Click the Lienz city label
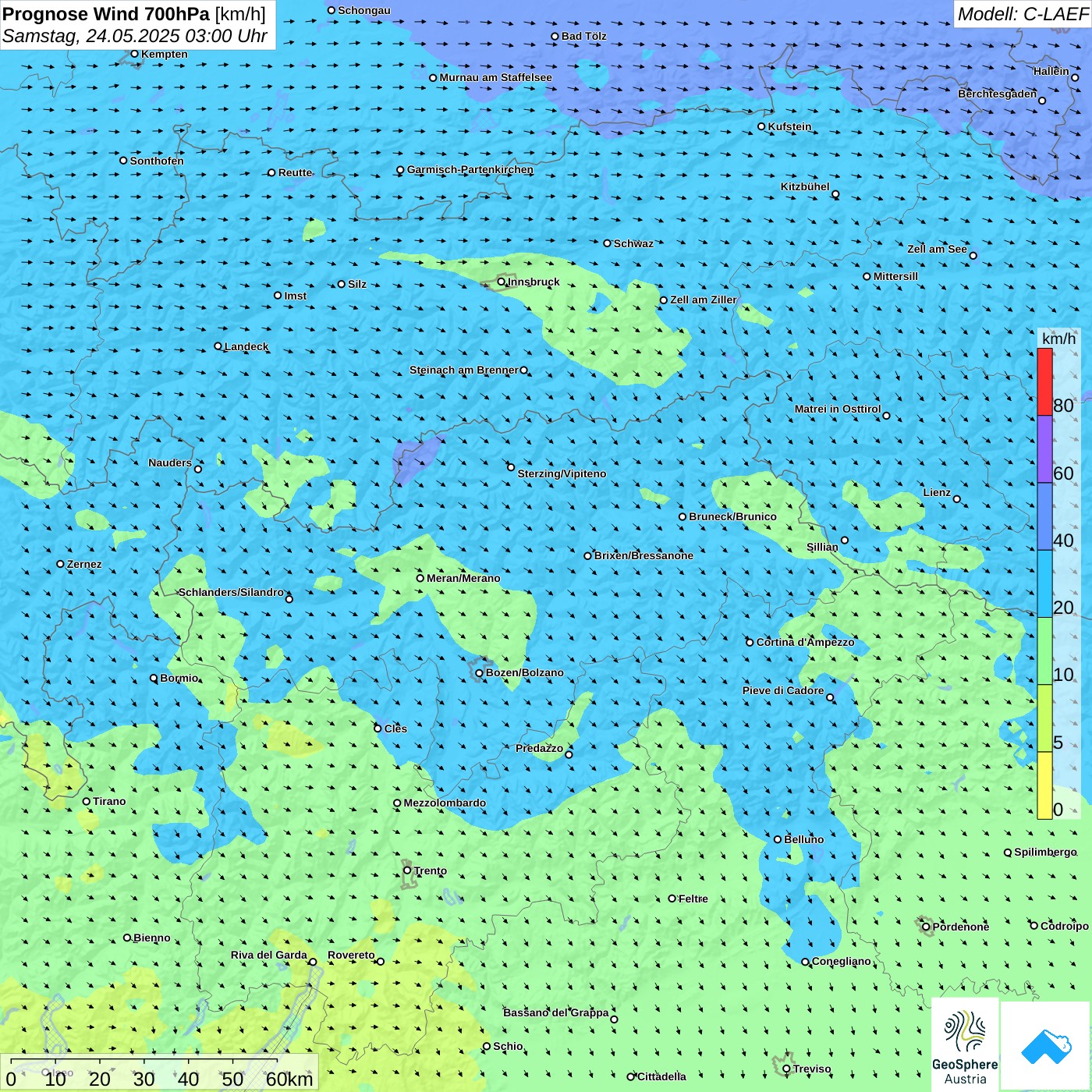1092x1092 pixels. tap(937, 492)
